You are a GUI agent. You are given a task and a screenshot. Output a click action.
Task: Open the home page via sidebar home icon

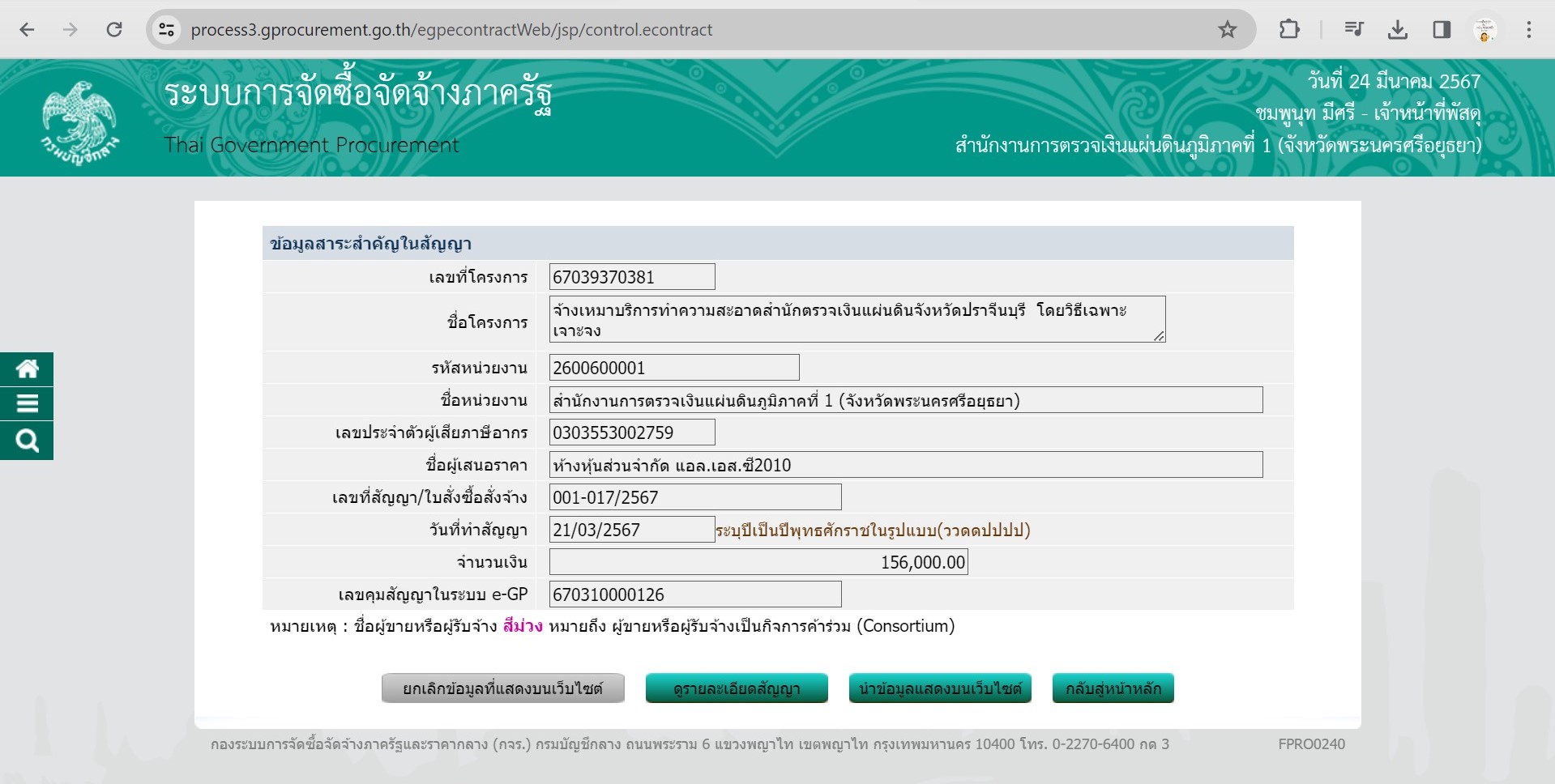27,369
